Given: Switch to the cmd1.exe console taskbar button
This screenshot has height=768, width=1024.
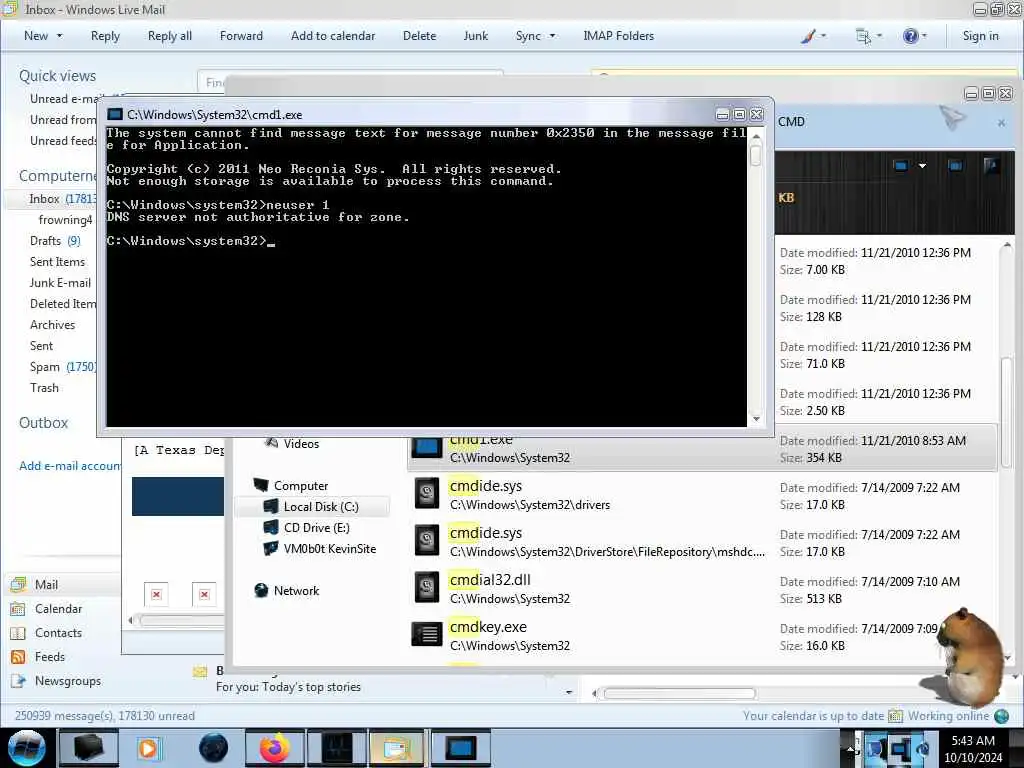Looking at the screenshot, I should (461, 748).
